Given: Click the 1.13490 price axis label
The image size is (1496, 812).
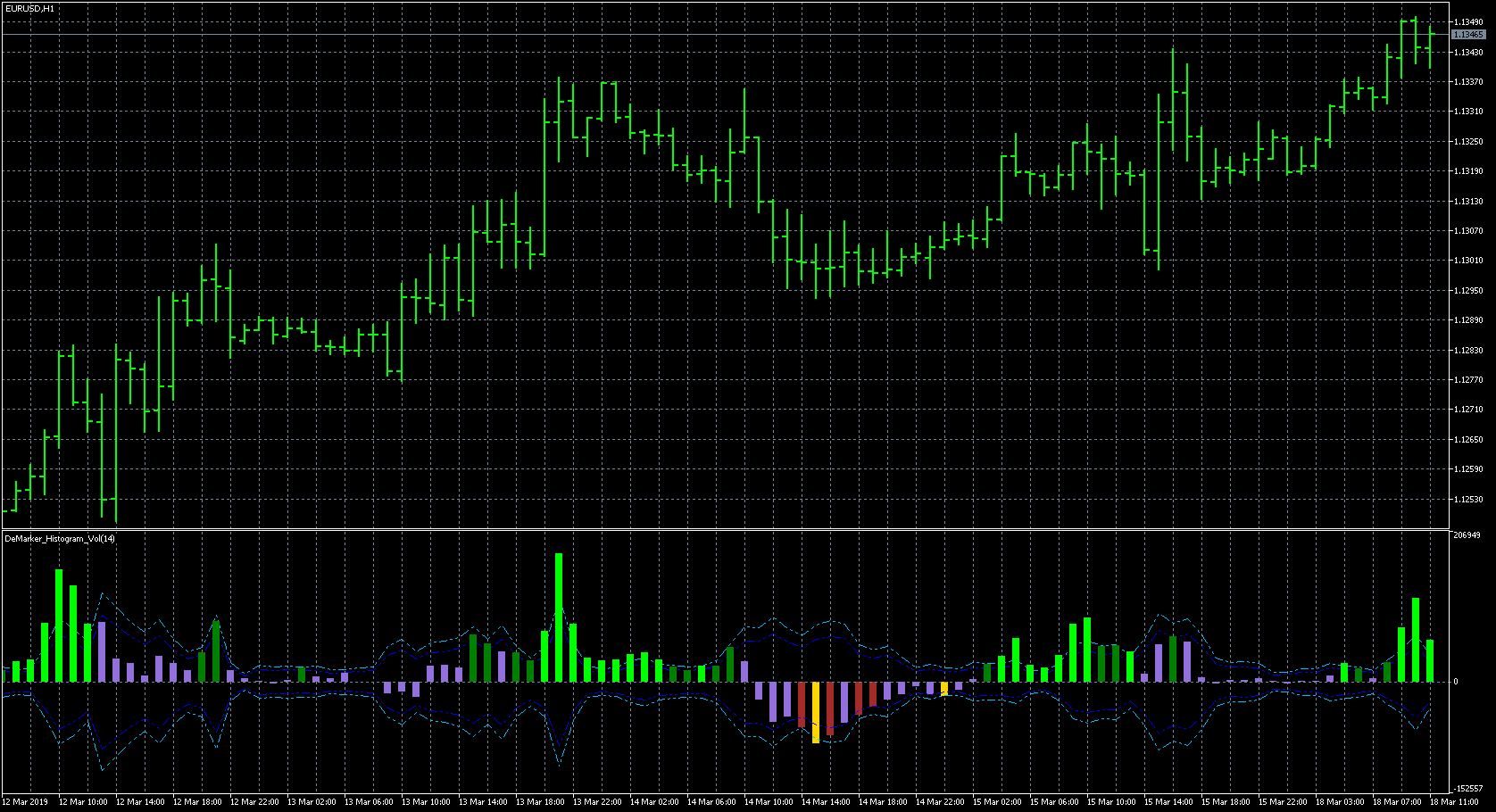Looking at the screenshot, I should (x=1468, y=21).
